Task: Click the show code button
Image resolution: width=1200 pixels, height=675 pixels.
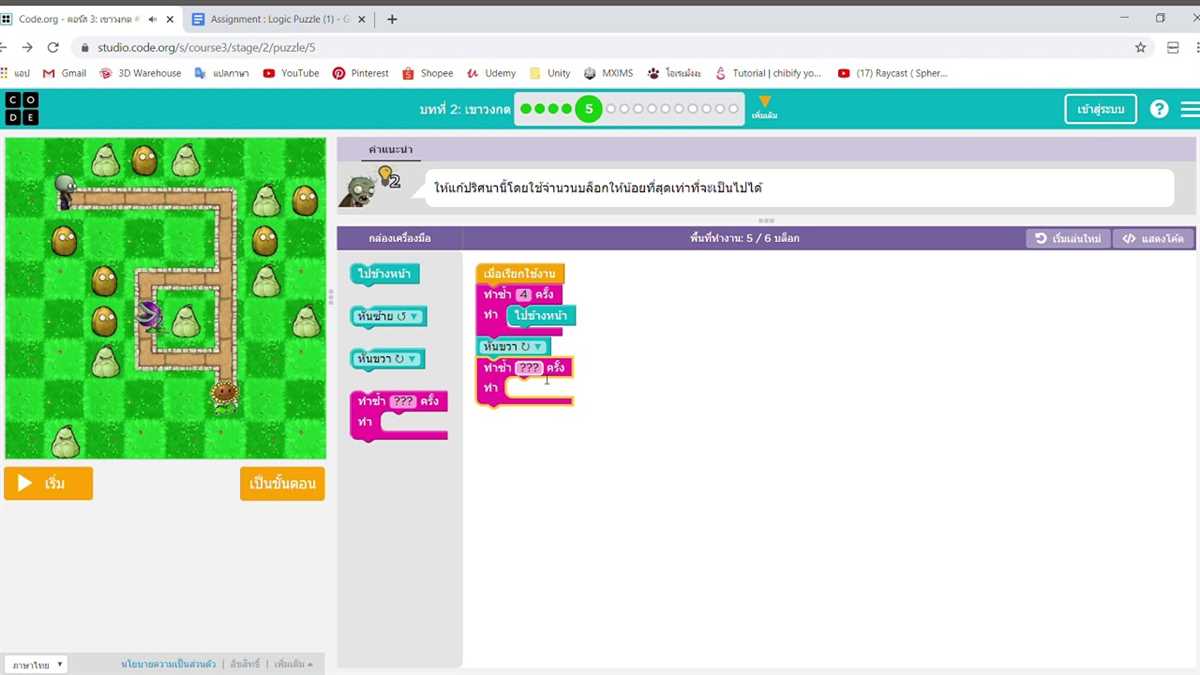Action: tap(1153, 239)
